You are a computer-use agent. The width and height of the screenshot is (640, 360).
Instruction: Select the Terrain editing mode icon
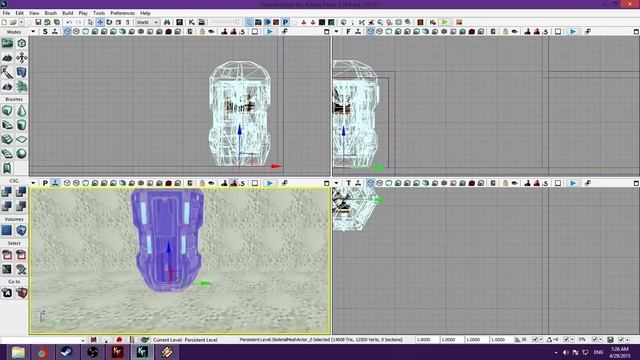tap(7, 58)
